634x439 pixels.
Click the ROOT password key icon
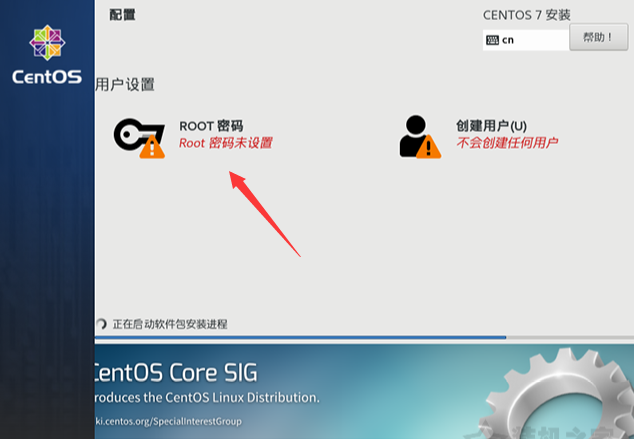[x=139, y=137]
